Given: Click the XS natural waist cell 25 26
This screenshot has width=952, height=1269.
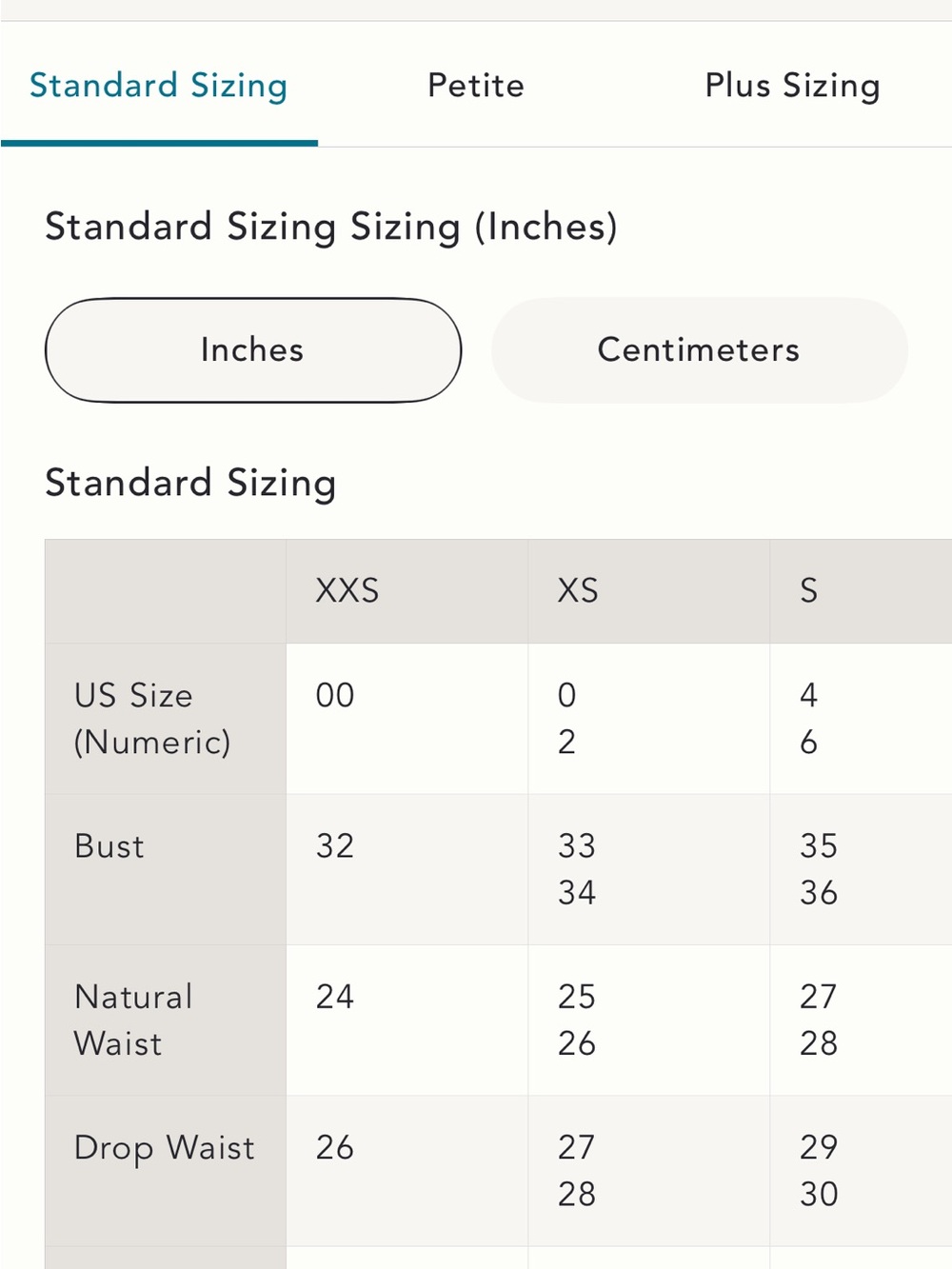Looking at the screenshot, I should (648, 1020).
